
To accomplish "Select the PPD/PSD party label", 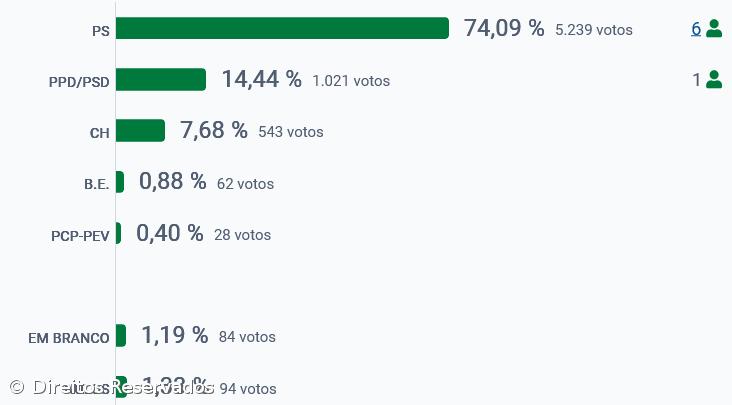I will [x=79, y=82].
